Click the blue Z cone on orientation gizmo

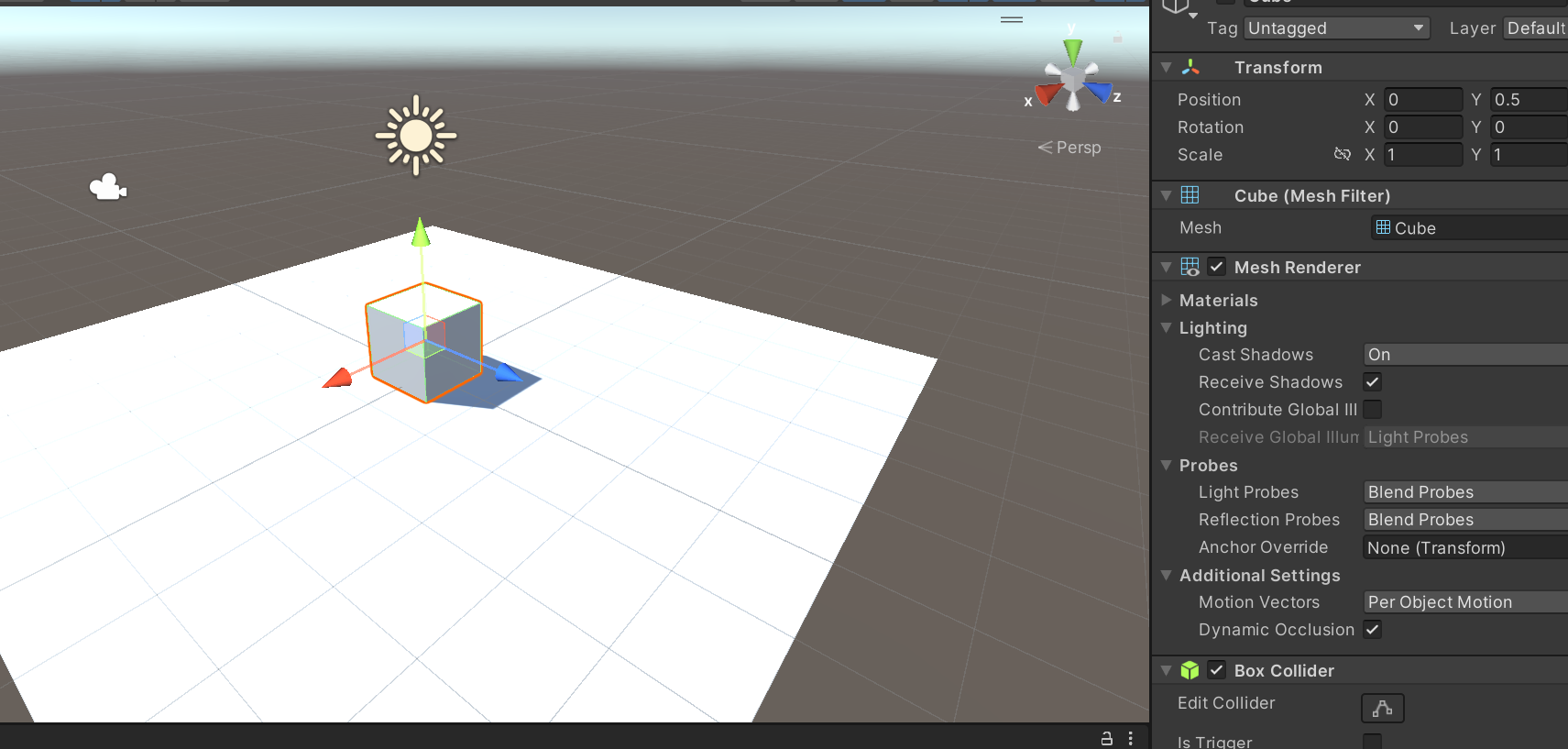point(1098,91)
